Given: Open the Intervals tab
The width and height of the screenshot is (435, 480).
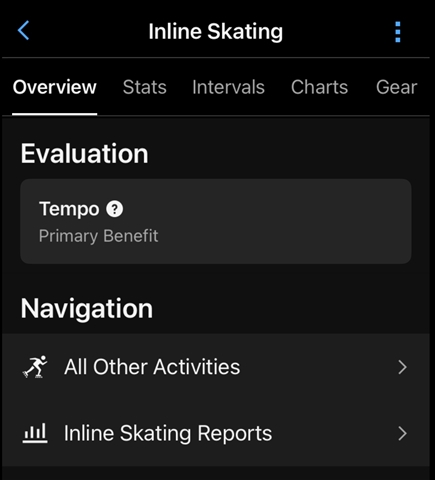Looking at the screenshot, I should (x=228, y=87).
